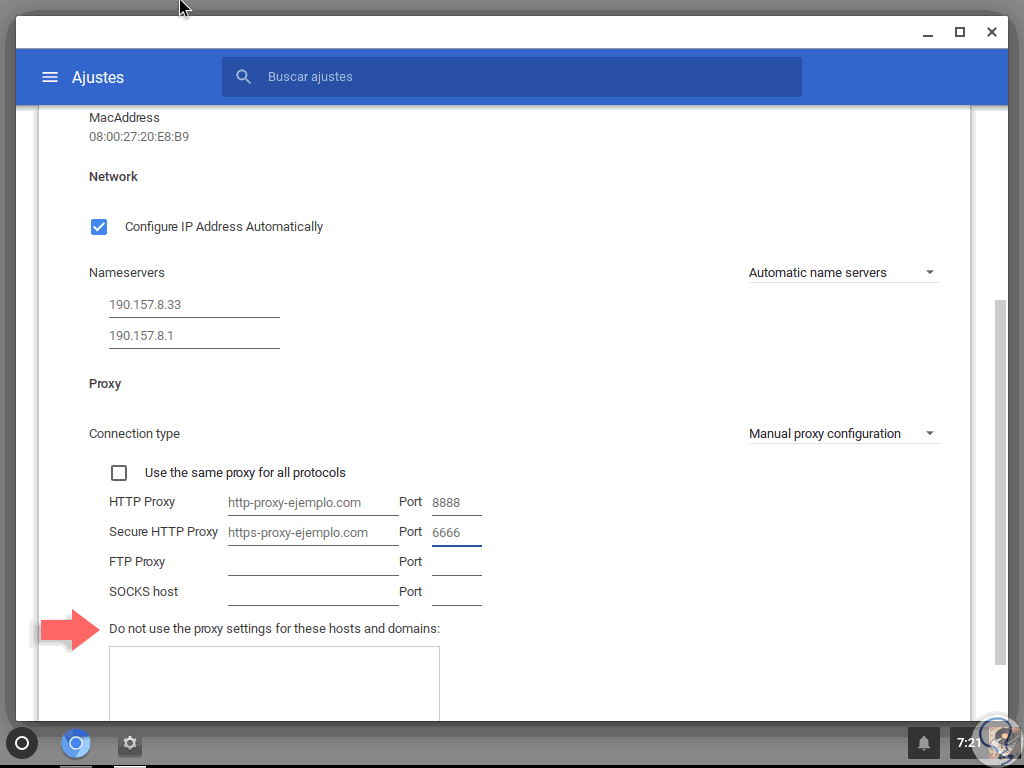
Task: Maximize the Ajustes window
Action: tap(960, 32)
